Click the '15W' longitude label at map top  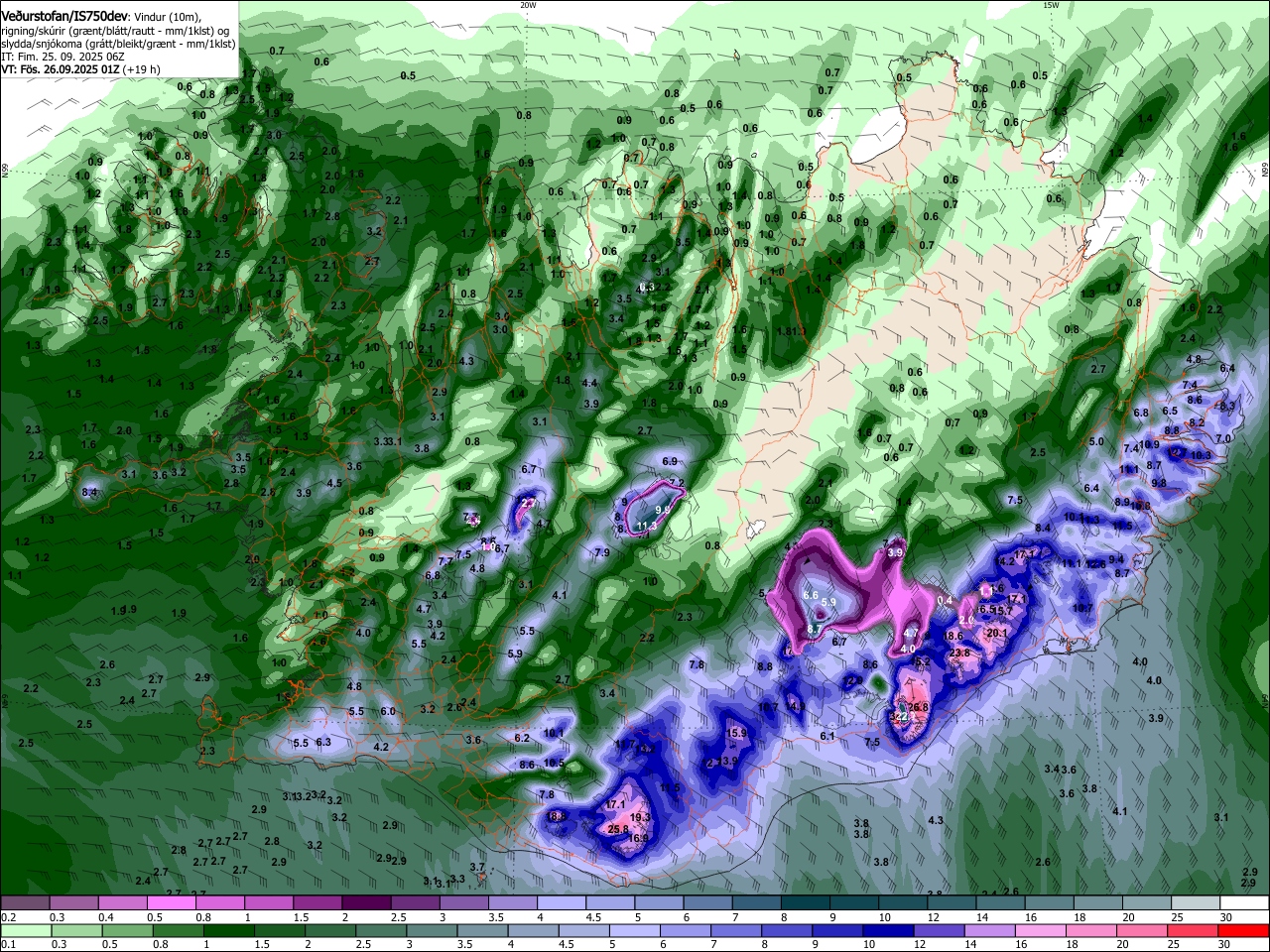[x=1051, y=5]
